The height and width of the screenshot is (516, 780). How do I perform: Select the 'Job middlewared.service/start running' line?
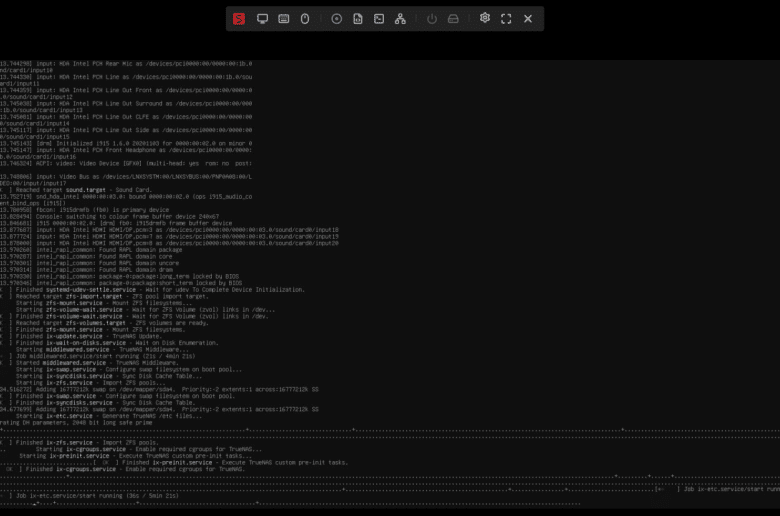click(98, 356)
